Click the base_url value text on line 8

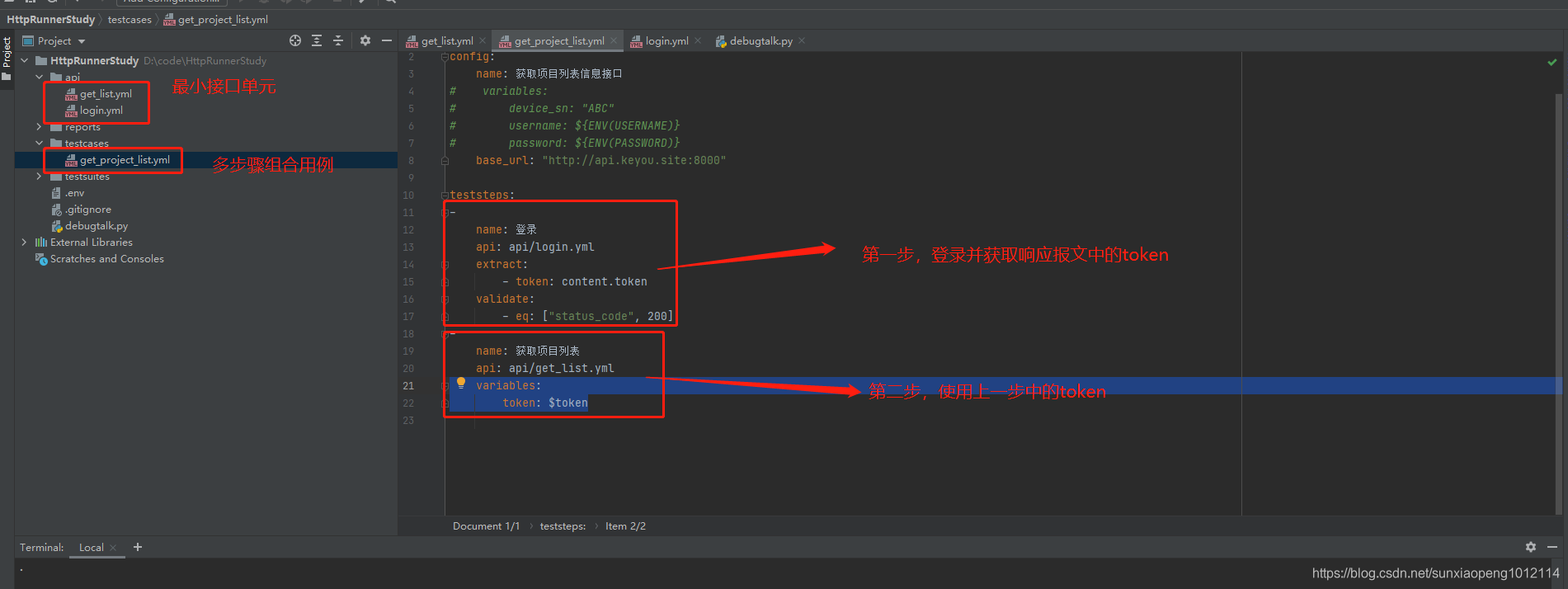coord(633,160)
